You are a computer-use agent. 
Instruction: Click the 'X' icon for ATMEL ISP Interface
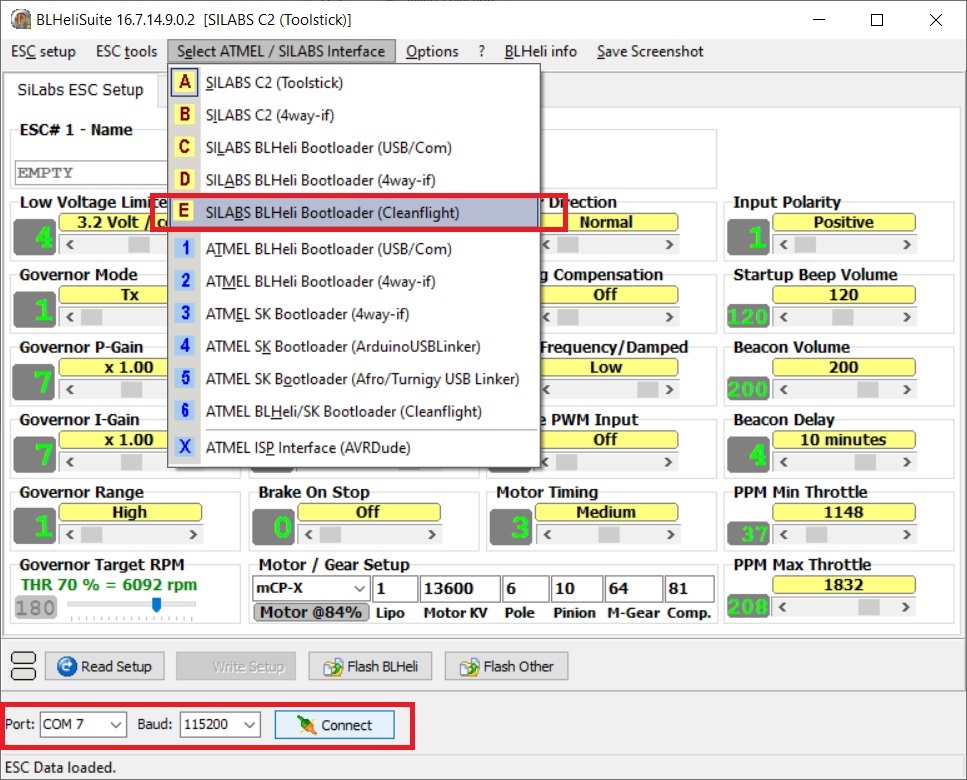tap(184, 447)
